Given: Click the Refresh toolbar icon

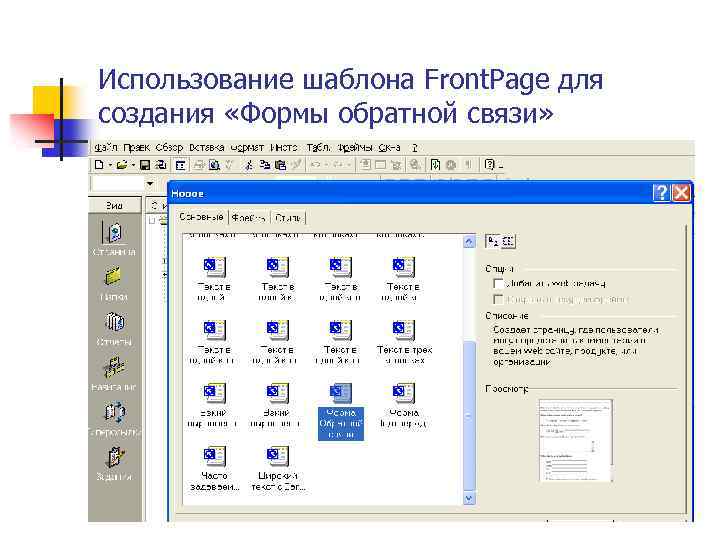Looking at the screenshot, I should [x=435, y=164].
